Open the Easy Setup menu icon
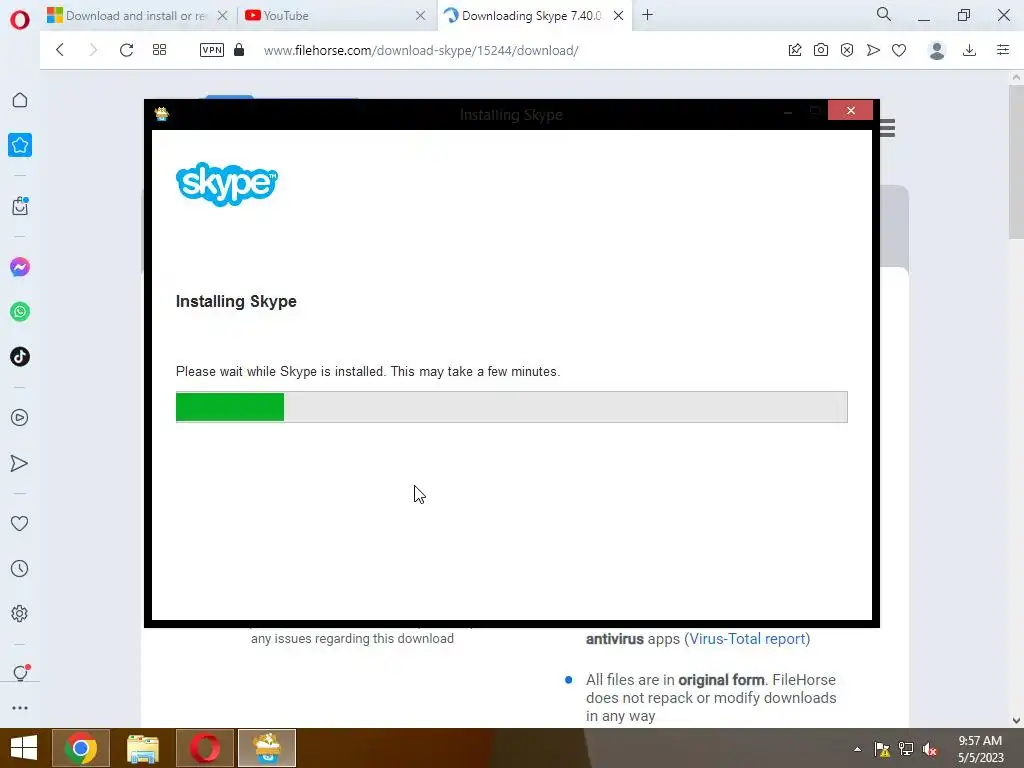The height and width of the screenshot is (768, 1024). [1003, 50]
